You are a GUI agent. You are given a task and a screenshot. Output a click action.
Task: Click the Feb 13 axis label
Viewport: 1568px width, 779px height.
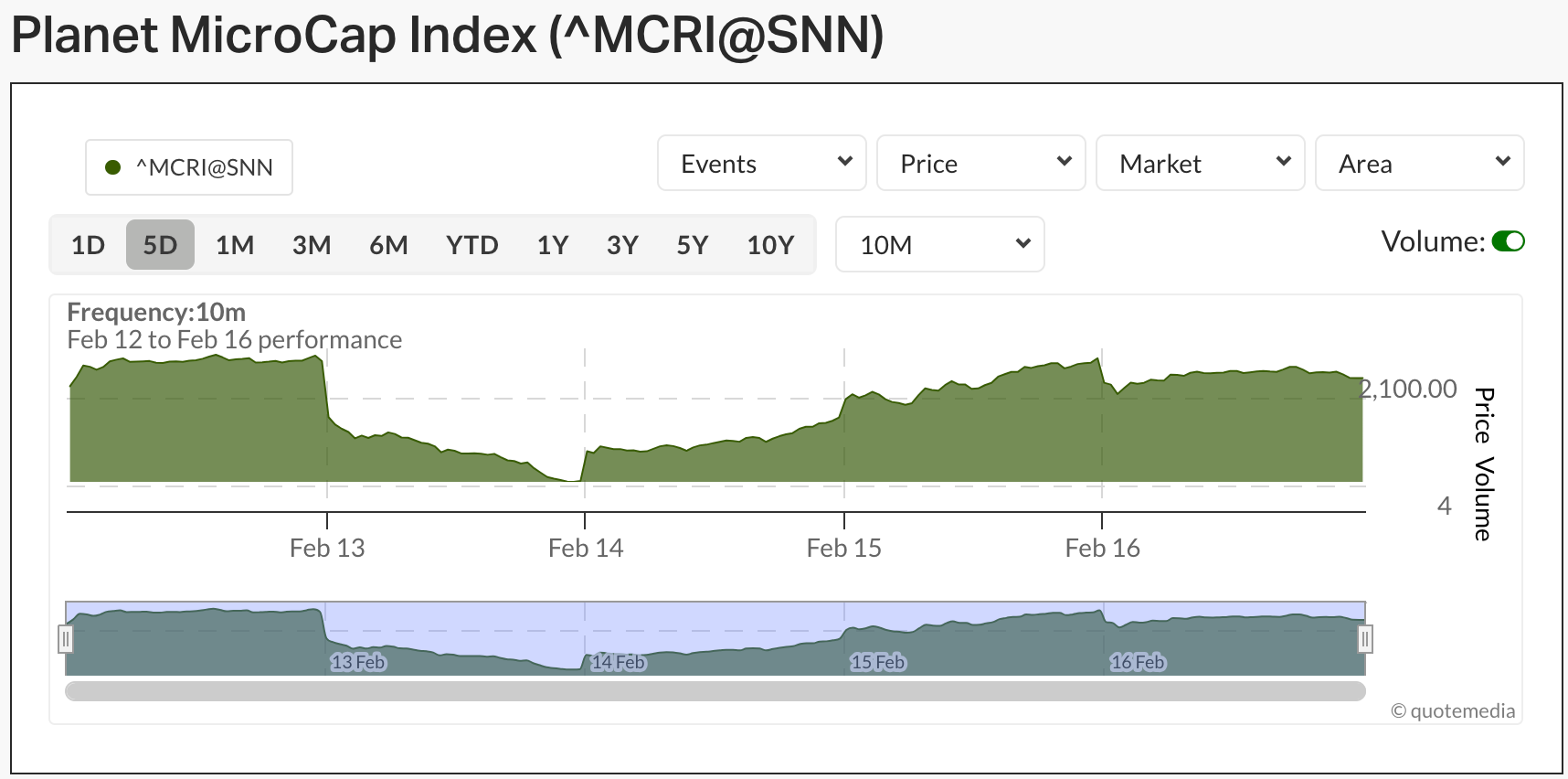click(x=327, y=548)
